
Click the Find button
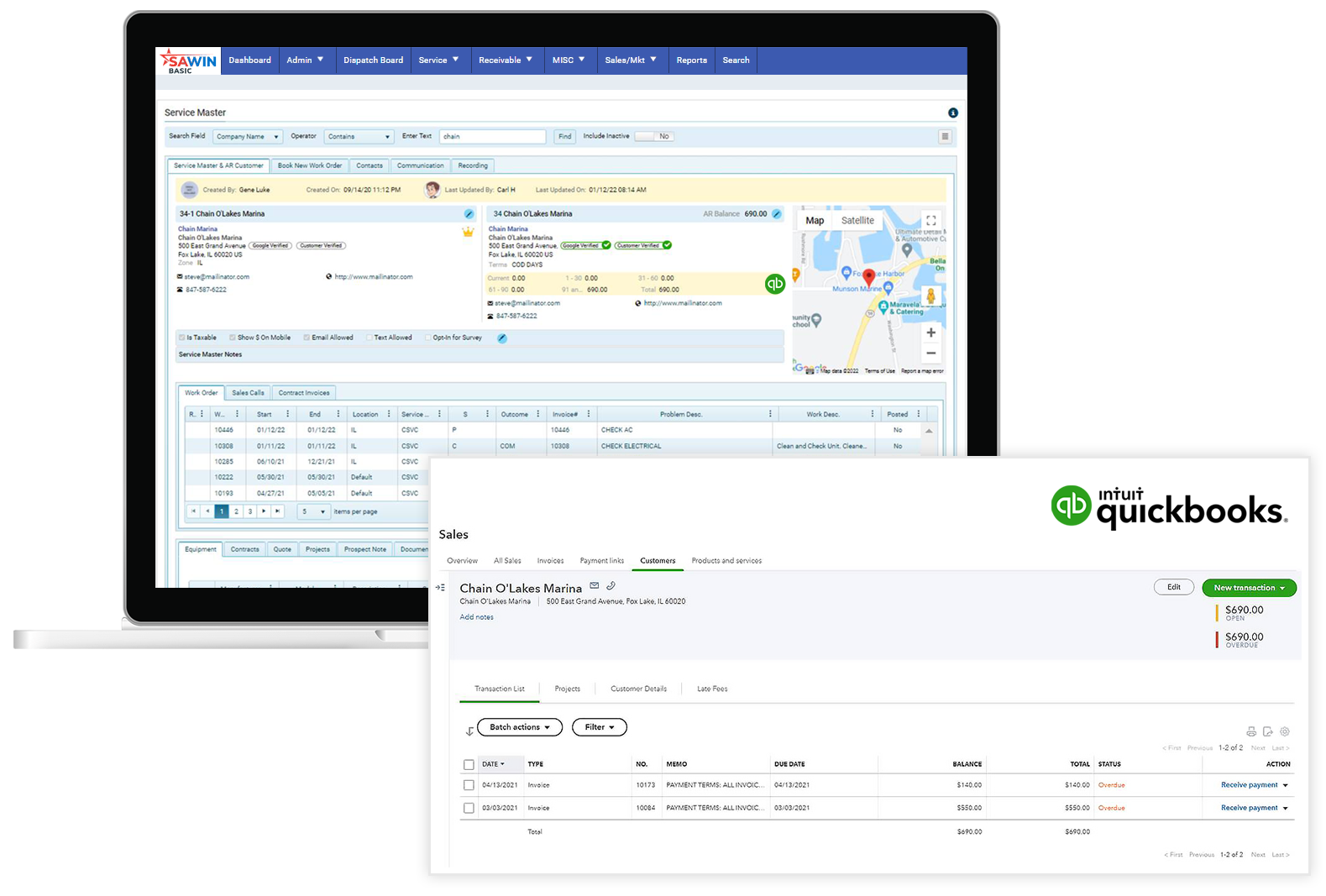(565, 136)
